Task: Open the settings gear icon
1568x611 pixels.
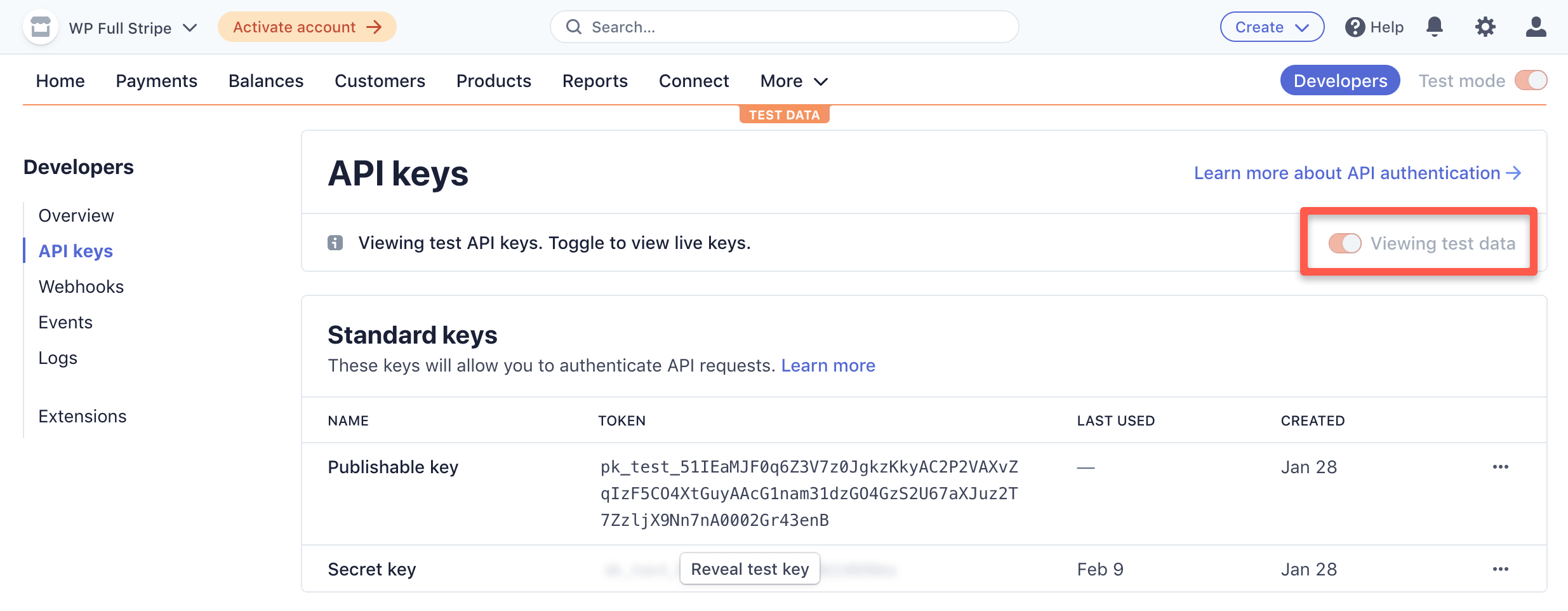Action: coord(1485,27)
